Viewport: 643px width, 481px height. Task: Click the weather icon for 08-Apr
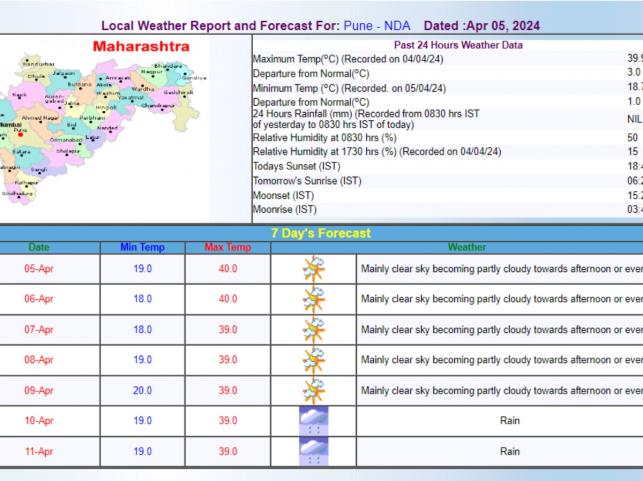(x=314, y=360)
